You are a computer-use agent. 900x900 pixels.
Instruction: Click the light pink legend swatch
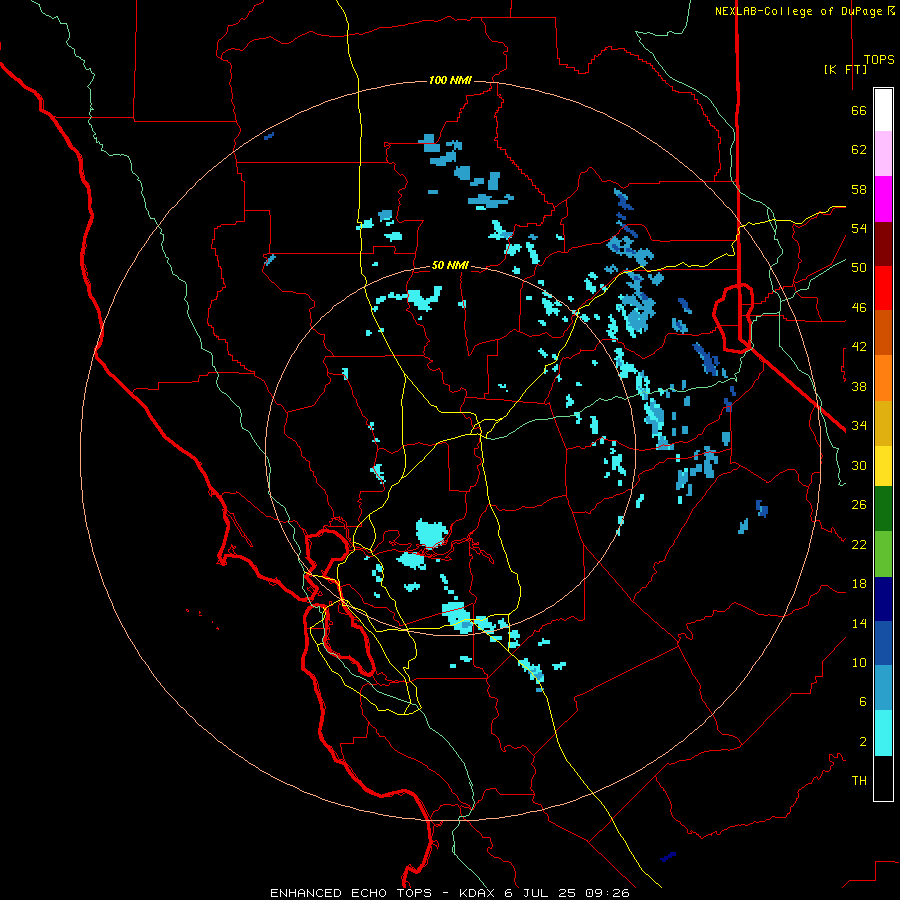pos(883,154)
